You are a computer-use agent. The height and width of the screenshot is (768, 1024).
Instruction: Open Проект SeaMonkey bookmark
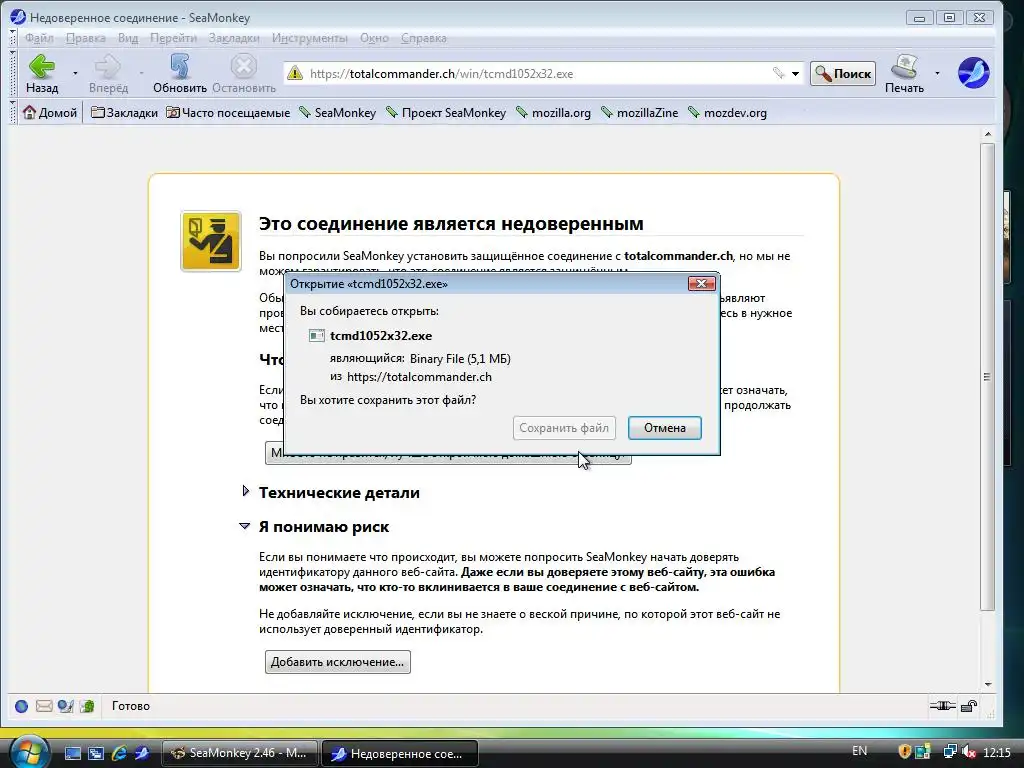(446, 112)
